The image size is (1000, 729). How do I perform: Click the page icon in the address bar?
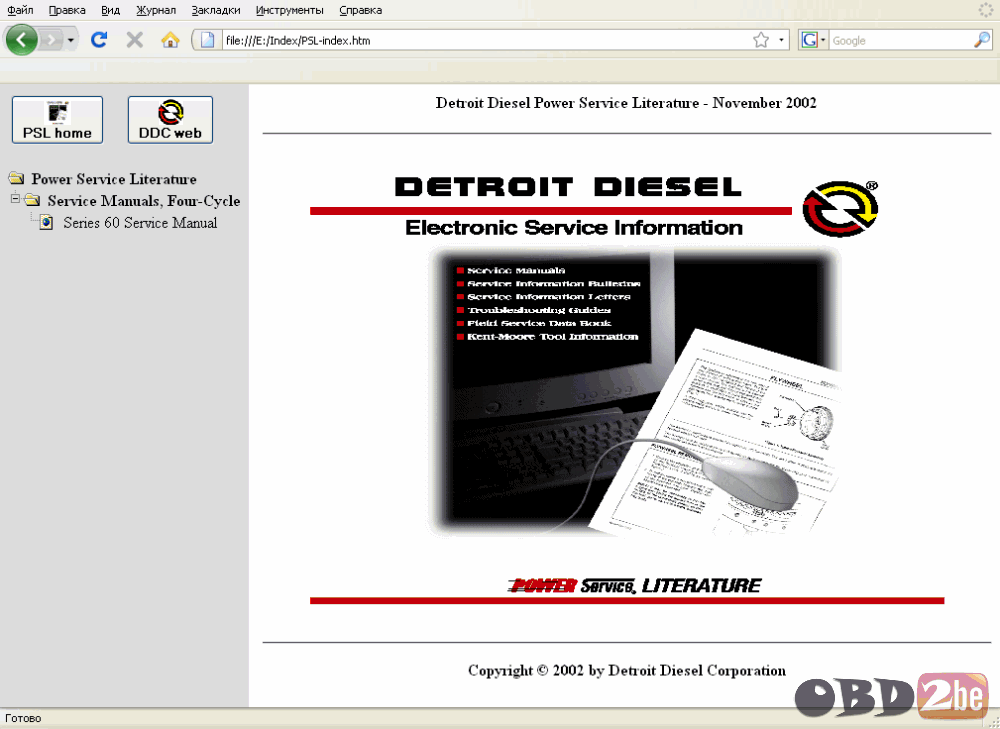[x=208, y=40]
